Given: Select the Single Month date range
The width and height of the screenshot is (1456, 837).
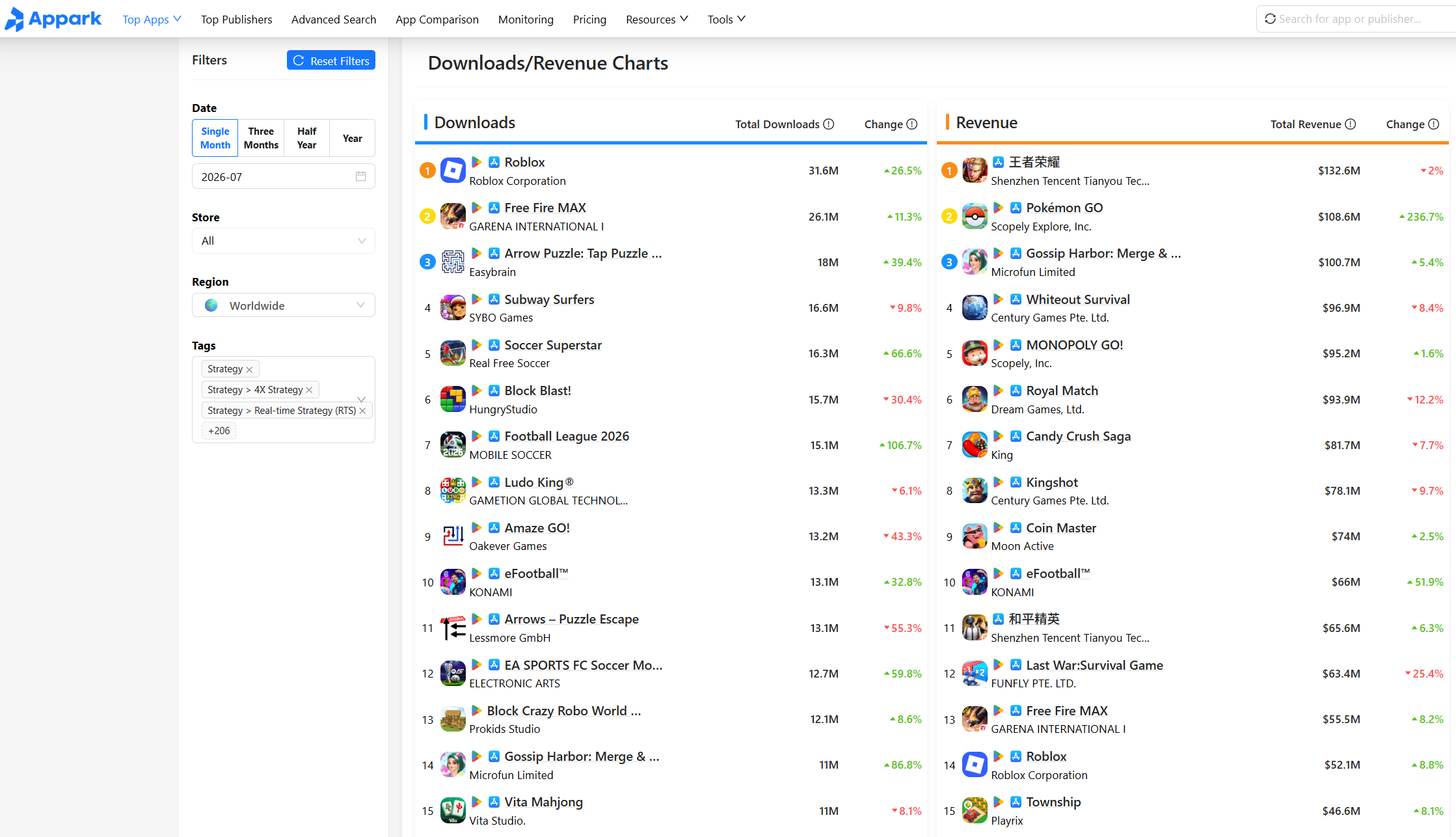Looking at the screenshot, I should pos(215,138).
